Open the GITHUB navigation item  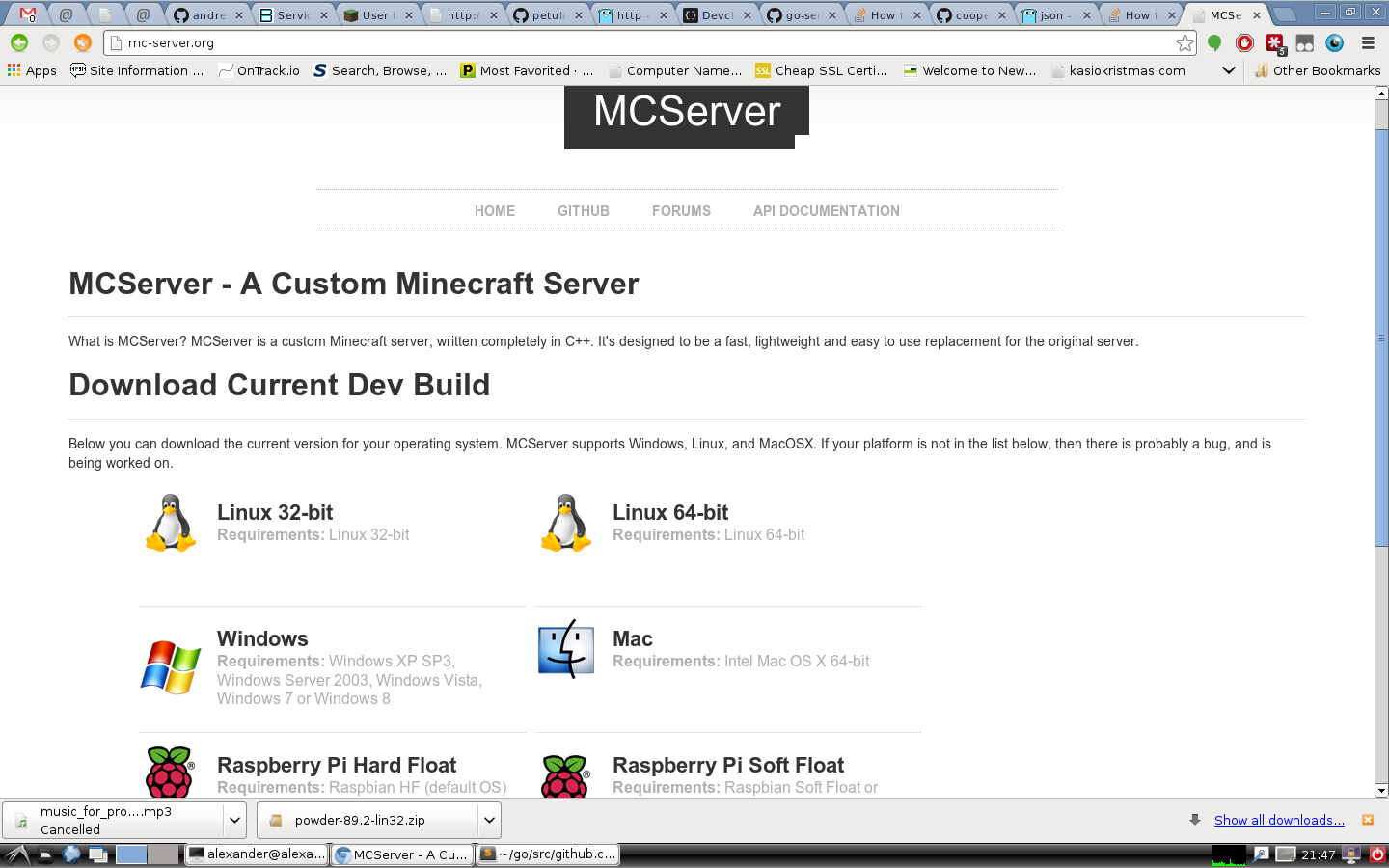(x=583, y=211)
